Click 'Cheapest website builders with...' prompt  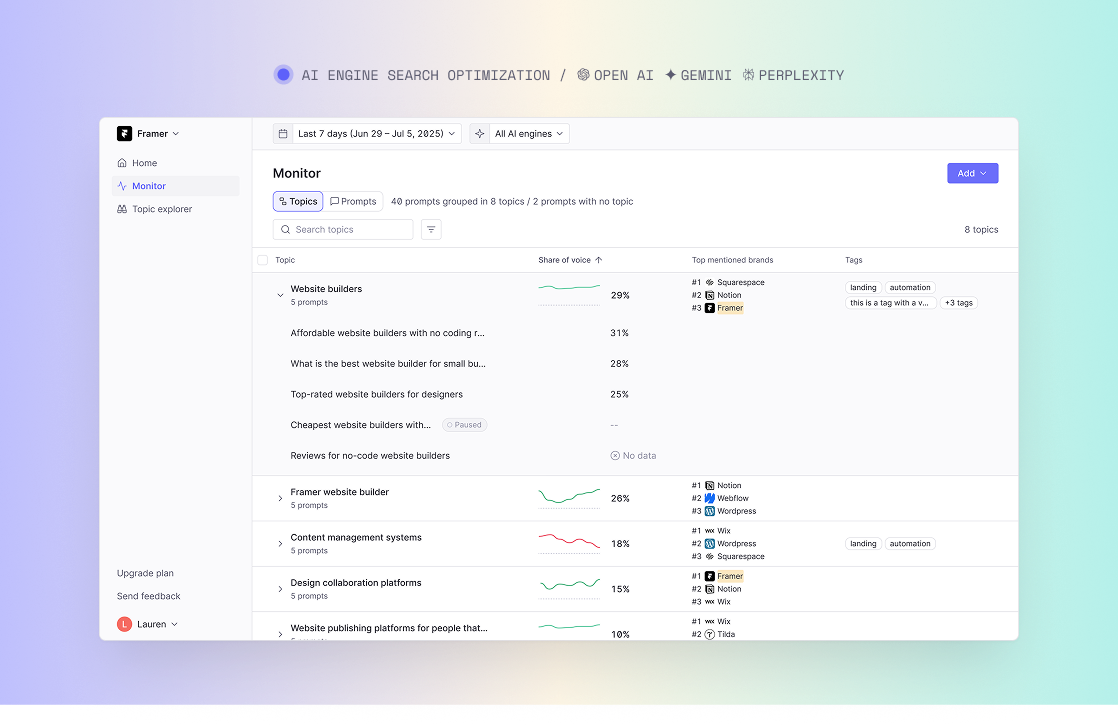tap(361, 425)
